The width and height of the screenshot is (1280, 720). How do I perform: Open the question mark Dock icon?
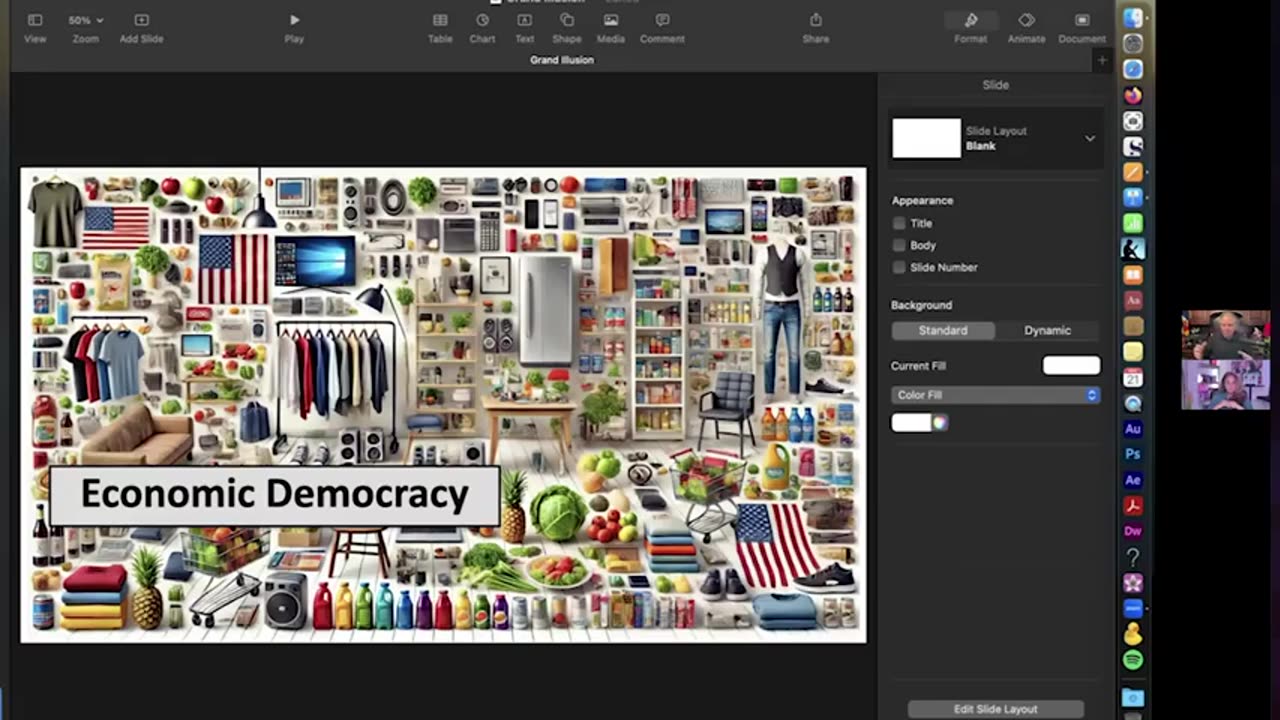click(1133, 557)
